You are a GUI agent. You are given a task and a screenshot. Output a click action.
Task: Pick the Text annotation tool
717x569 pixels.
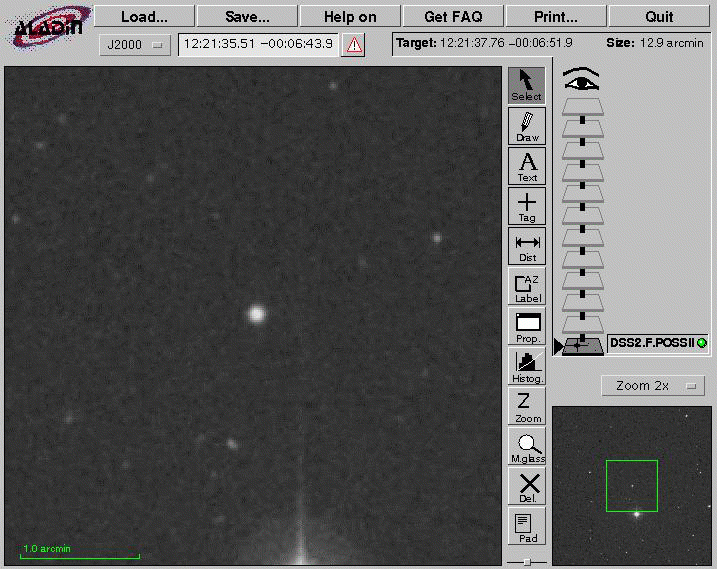pyautogui.click(x=526, y=166)
